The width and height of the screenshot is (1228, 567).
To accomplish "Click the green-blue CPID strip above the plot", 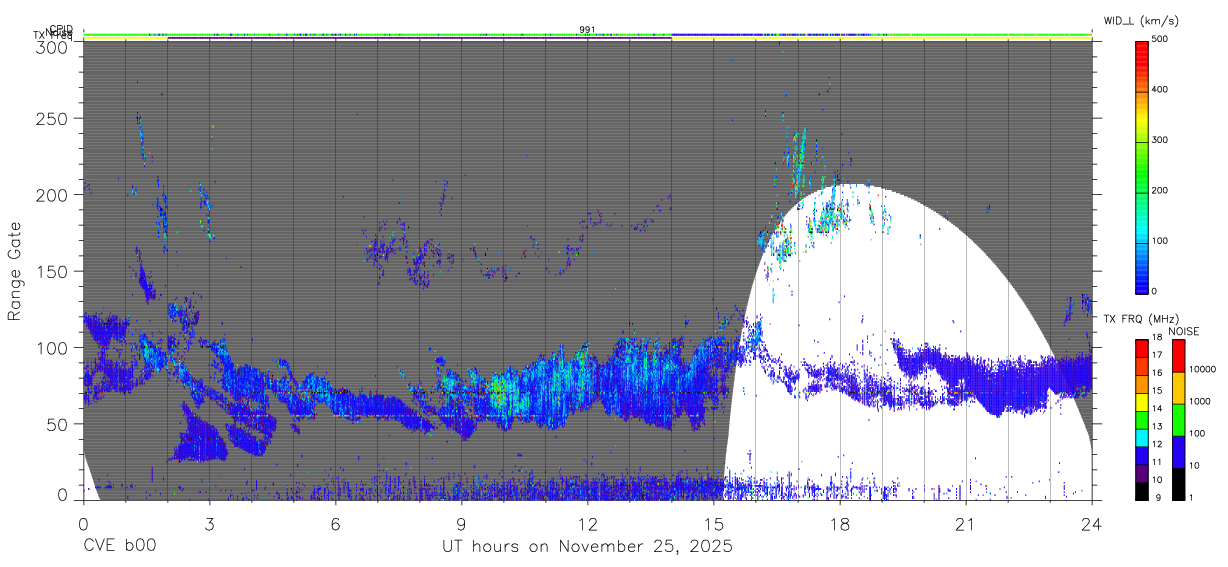I will pos(587,35).
